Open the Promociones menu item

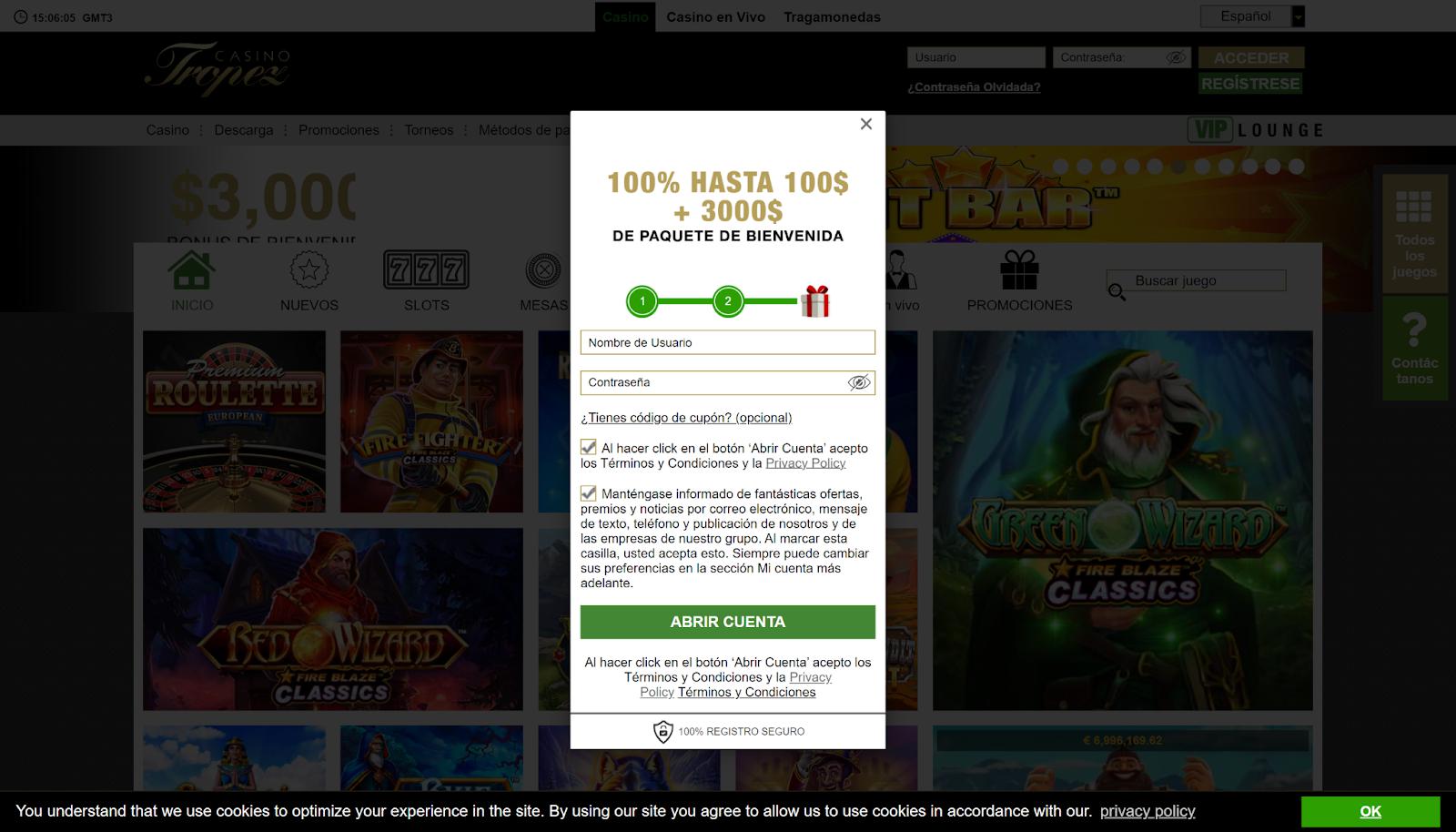click(x=339, y=130)
